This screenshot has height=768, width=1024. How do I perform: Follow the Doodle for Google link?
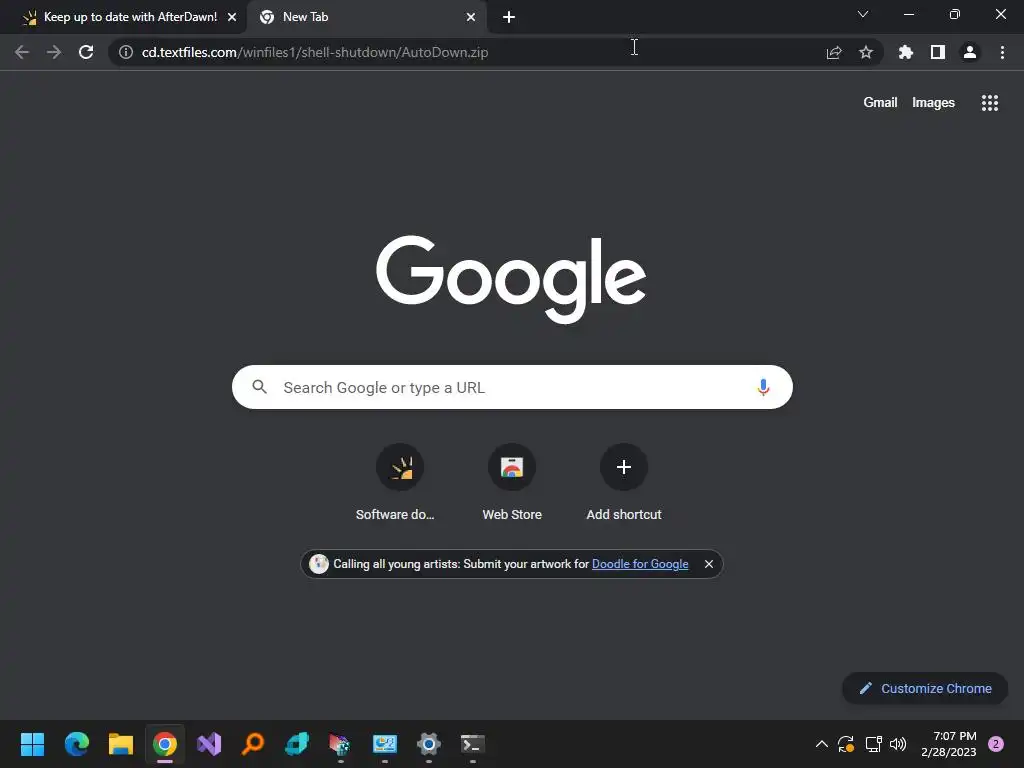pyautogui.click(x=640, y=564)
